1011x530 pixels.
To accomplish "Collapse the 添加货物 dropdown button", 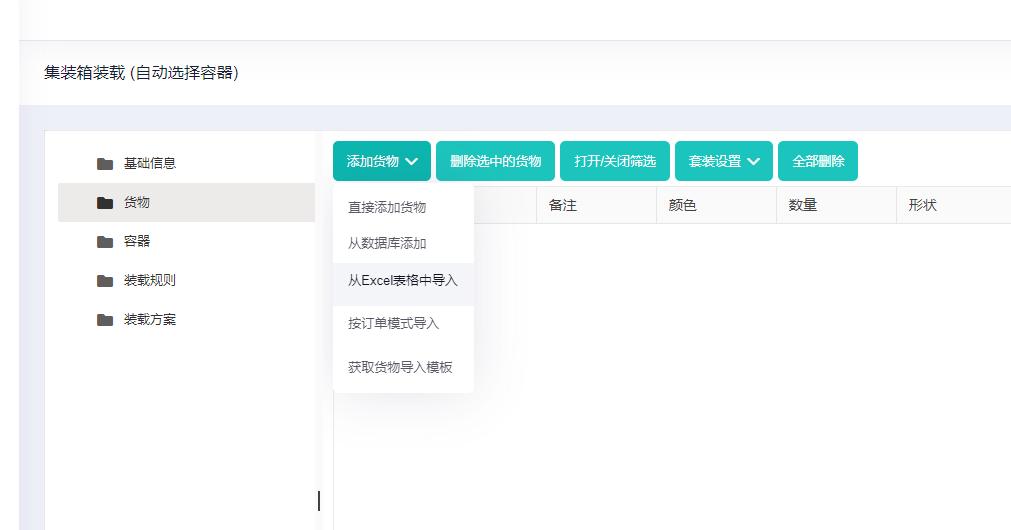I will pyautogui.click(x=382, y=161).
